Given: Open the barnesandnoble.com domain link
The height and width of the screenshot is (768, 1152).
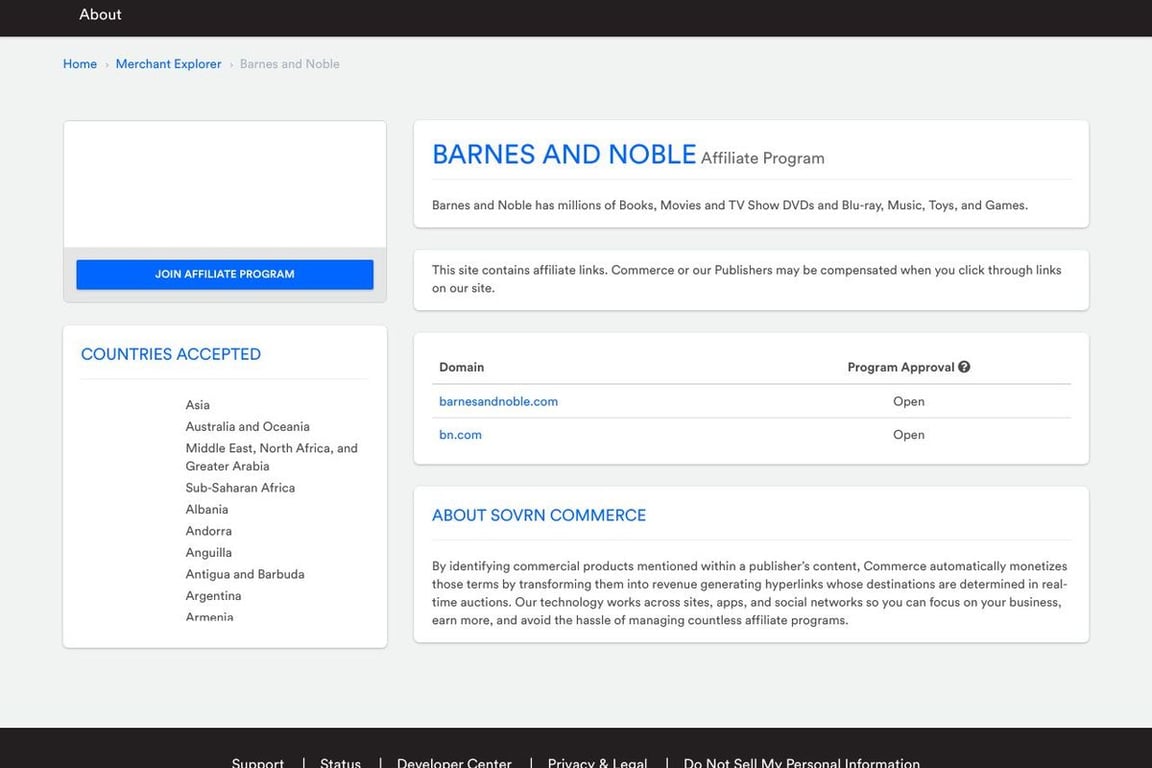Looking at the screenshot, I should point(498,400).
